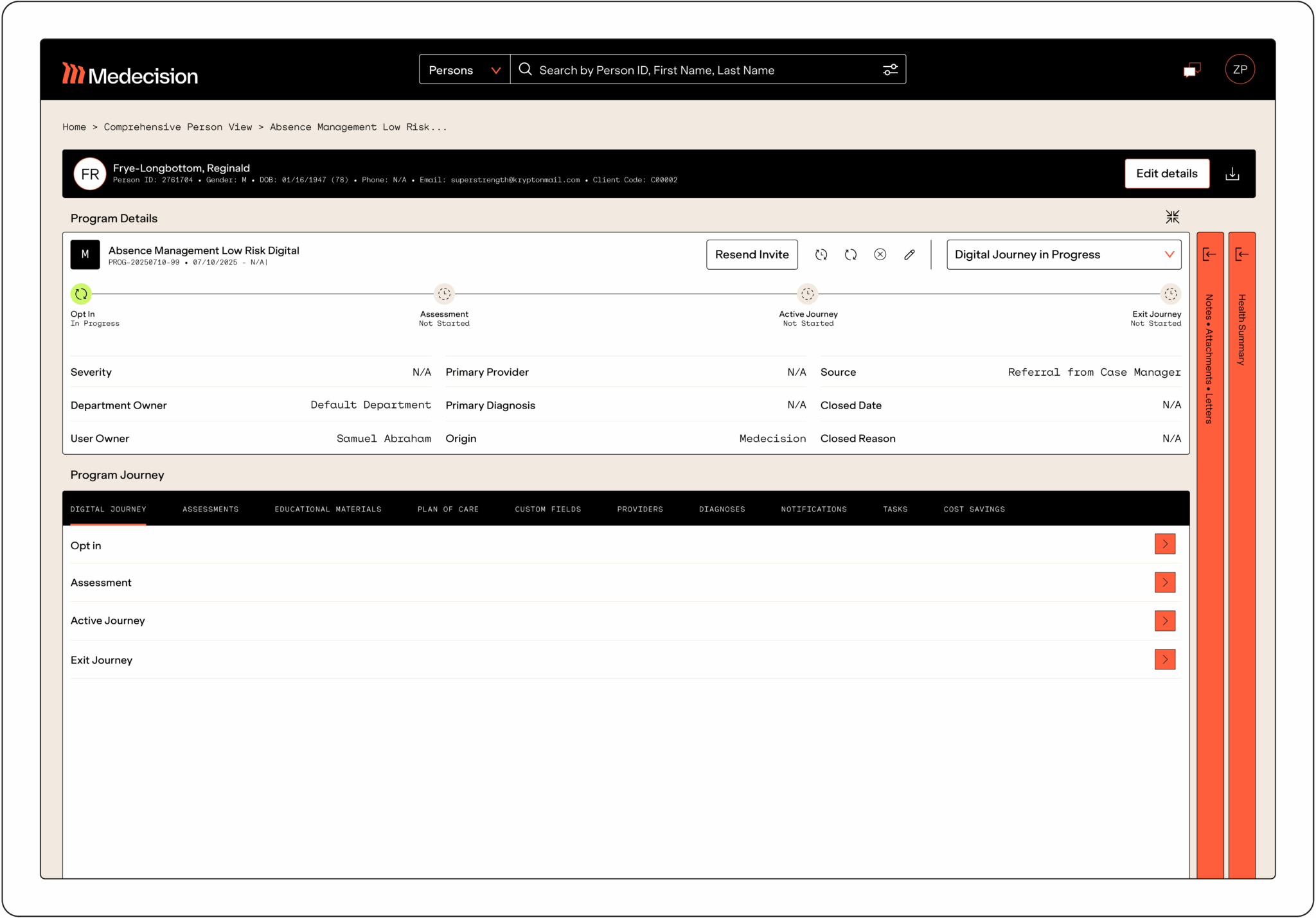Open the Persons search type dropdown
Image resolution: width=1316 pixels, height=918 pixels.
464,70
